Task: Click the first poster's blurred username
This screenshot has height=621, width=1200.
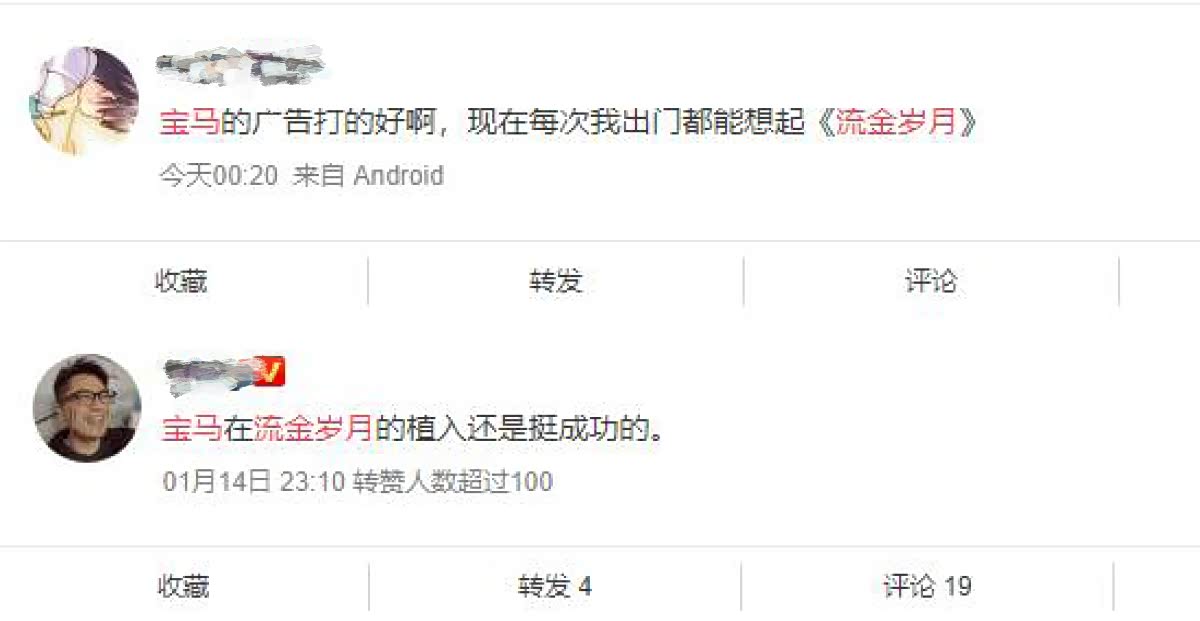Action: [241, 65]
